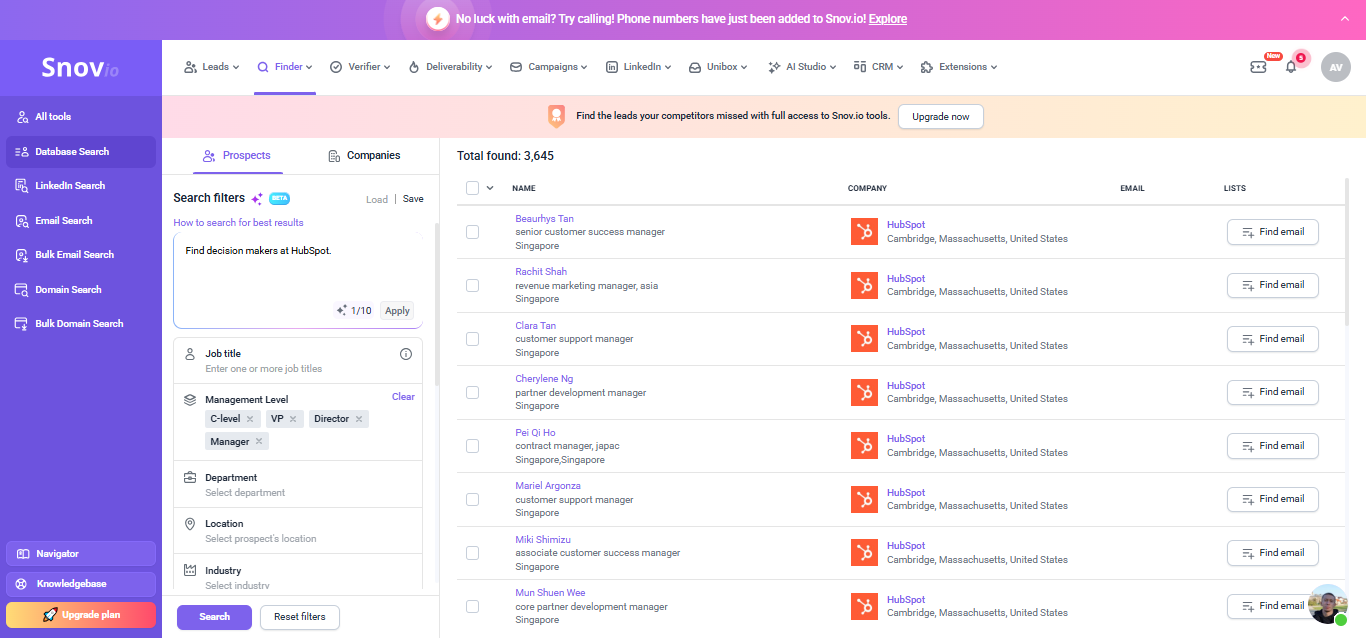Expand the AI Studio dropdown menu
1366x638 pixels.
[x=802, y=67]
